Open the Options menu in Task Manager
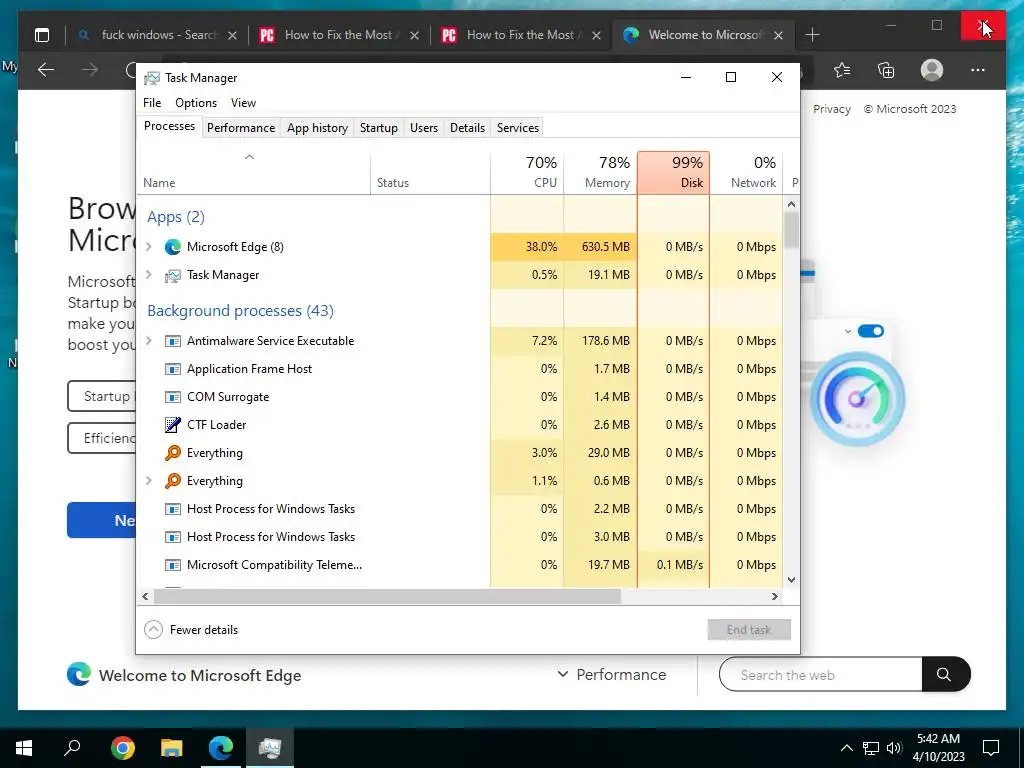This screenshot has width=1024, height=768. pyautogui.click(x=196, y=103)
